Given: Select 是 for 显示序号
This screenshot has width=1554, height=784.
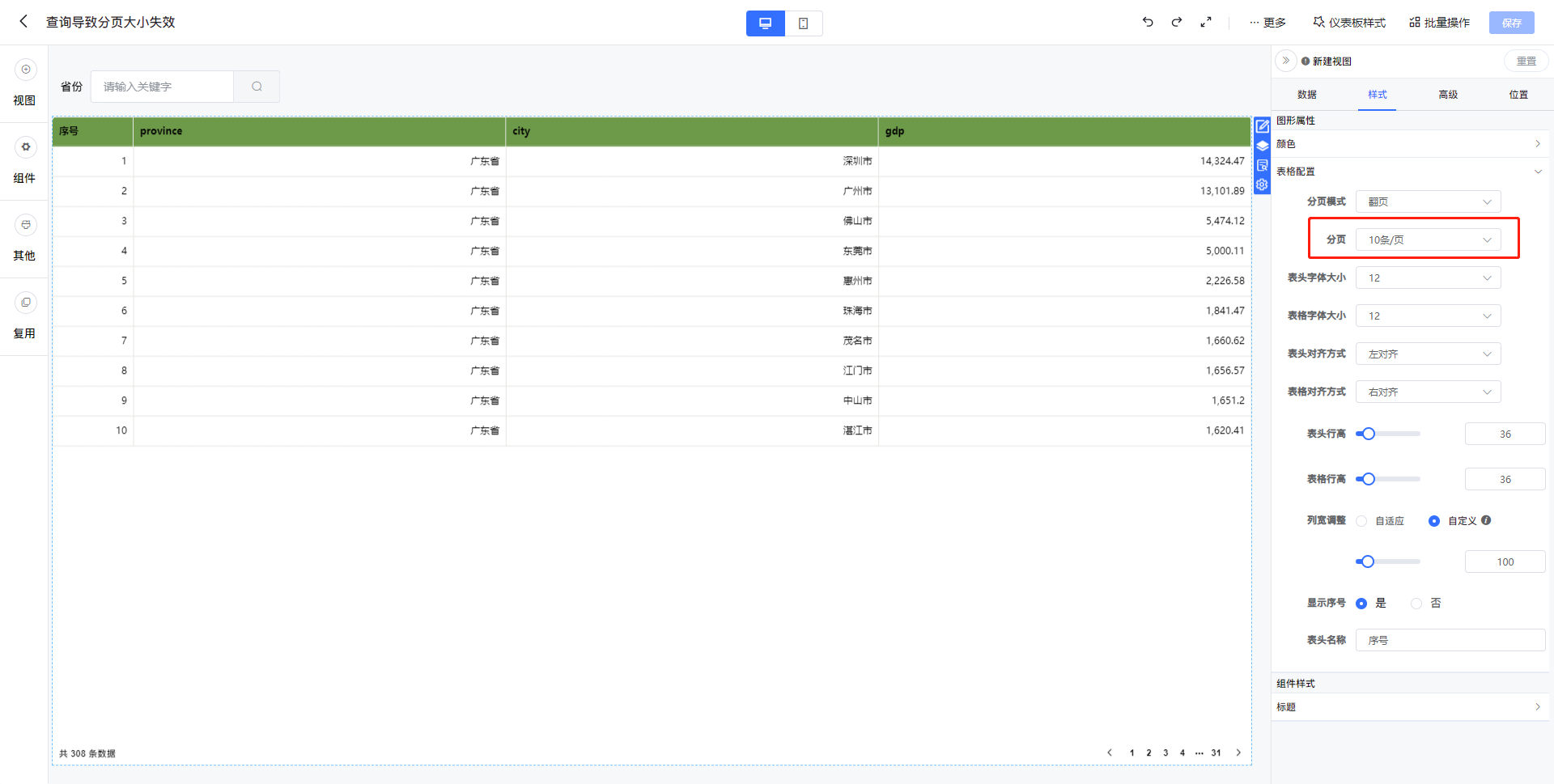Looking at the screenshot, I should [x=1361, y=604].
